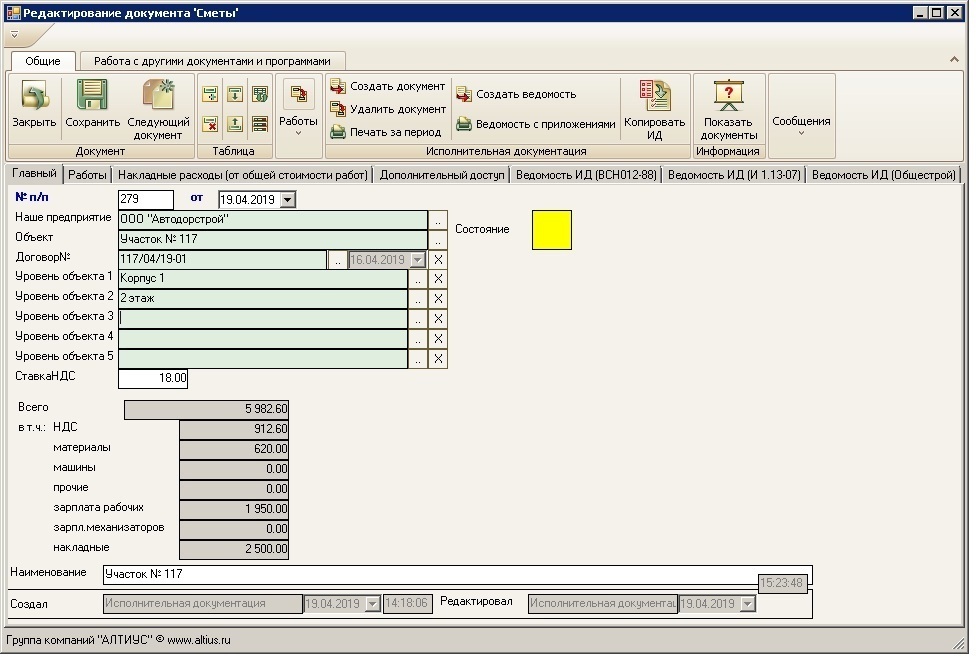
Task: Click the Уровень объекта 1 field 'Корпус 1'
Action: click(x=263, y=279)
